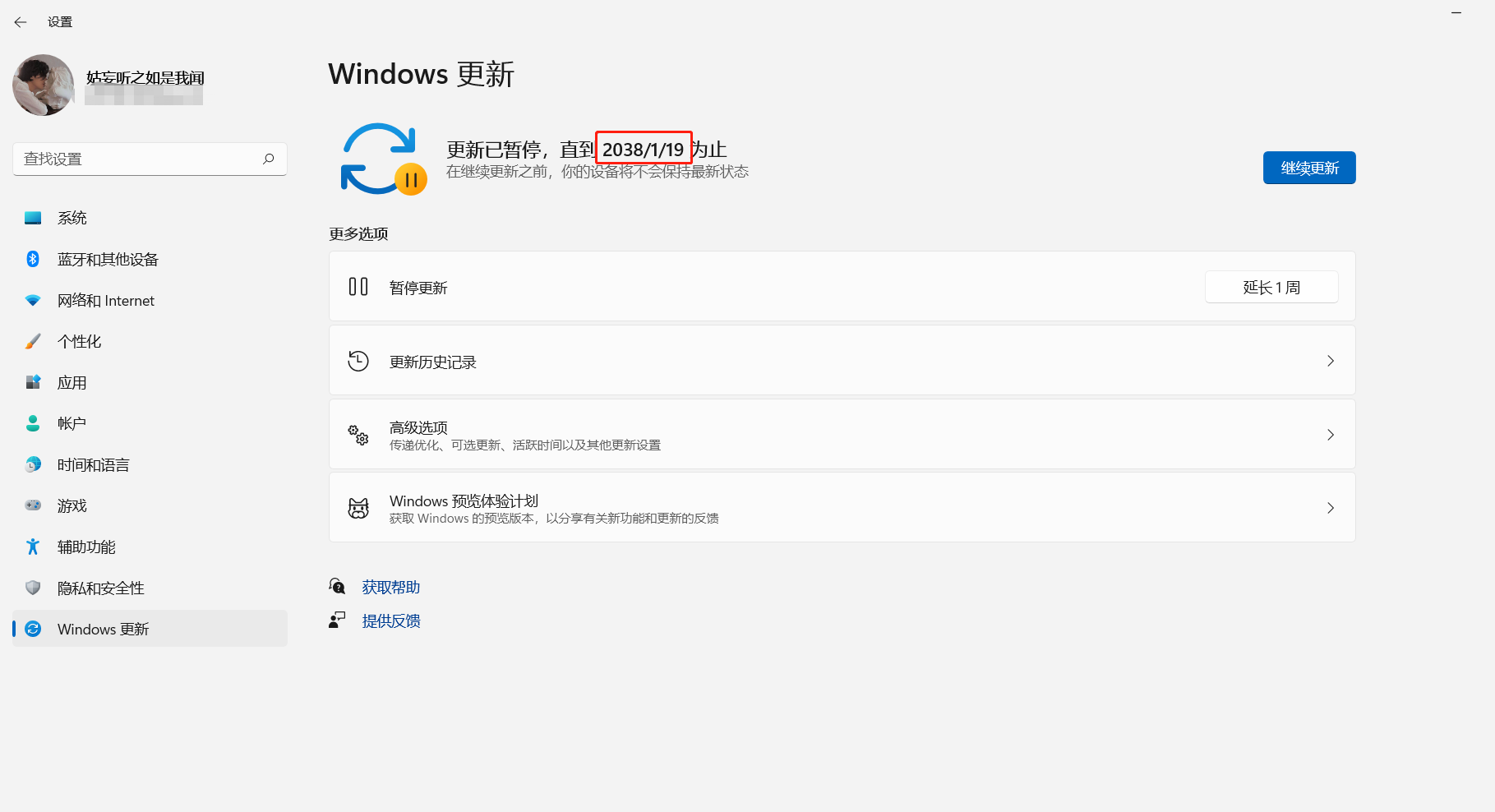Click the 游戏 gamepad icon

tap(33, 505)
